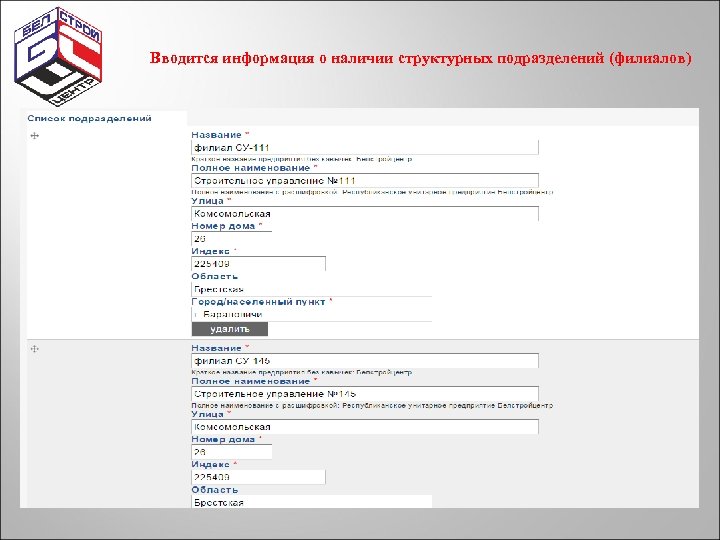This screenshot has width=720, height=540.
Task: Click the second subdivision's Полное наименование label
Action: pos(251,381)
